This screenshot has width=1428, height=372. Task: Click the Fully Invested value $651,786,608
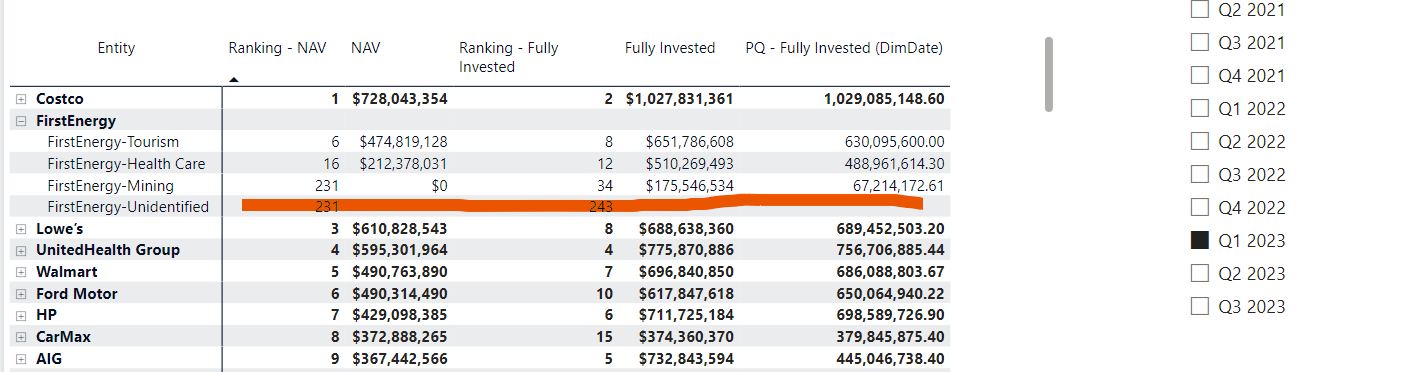tap(690, 142)
